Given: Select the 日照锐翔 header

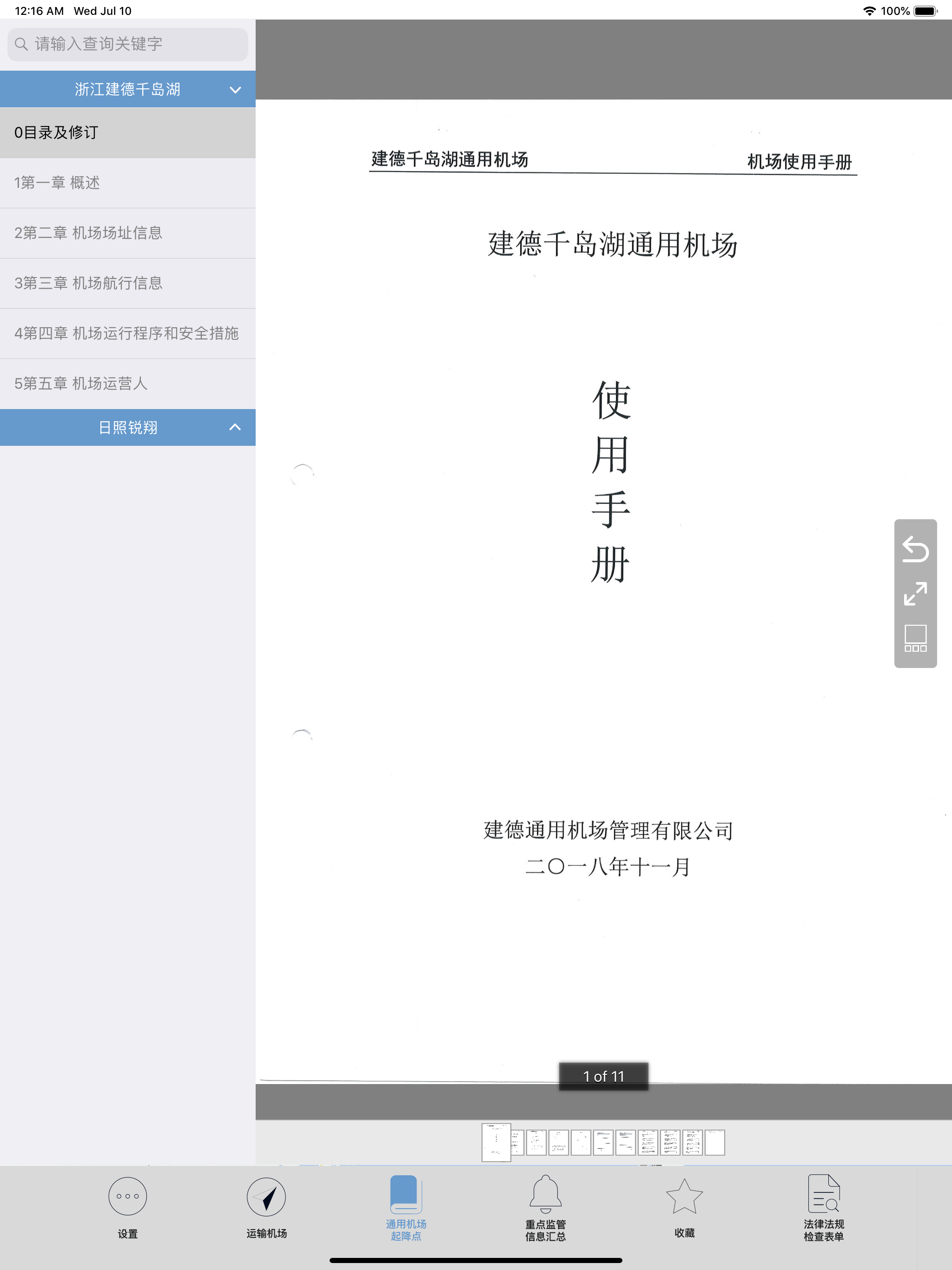Looking at the screenshot, I should [127, 427].
